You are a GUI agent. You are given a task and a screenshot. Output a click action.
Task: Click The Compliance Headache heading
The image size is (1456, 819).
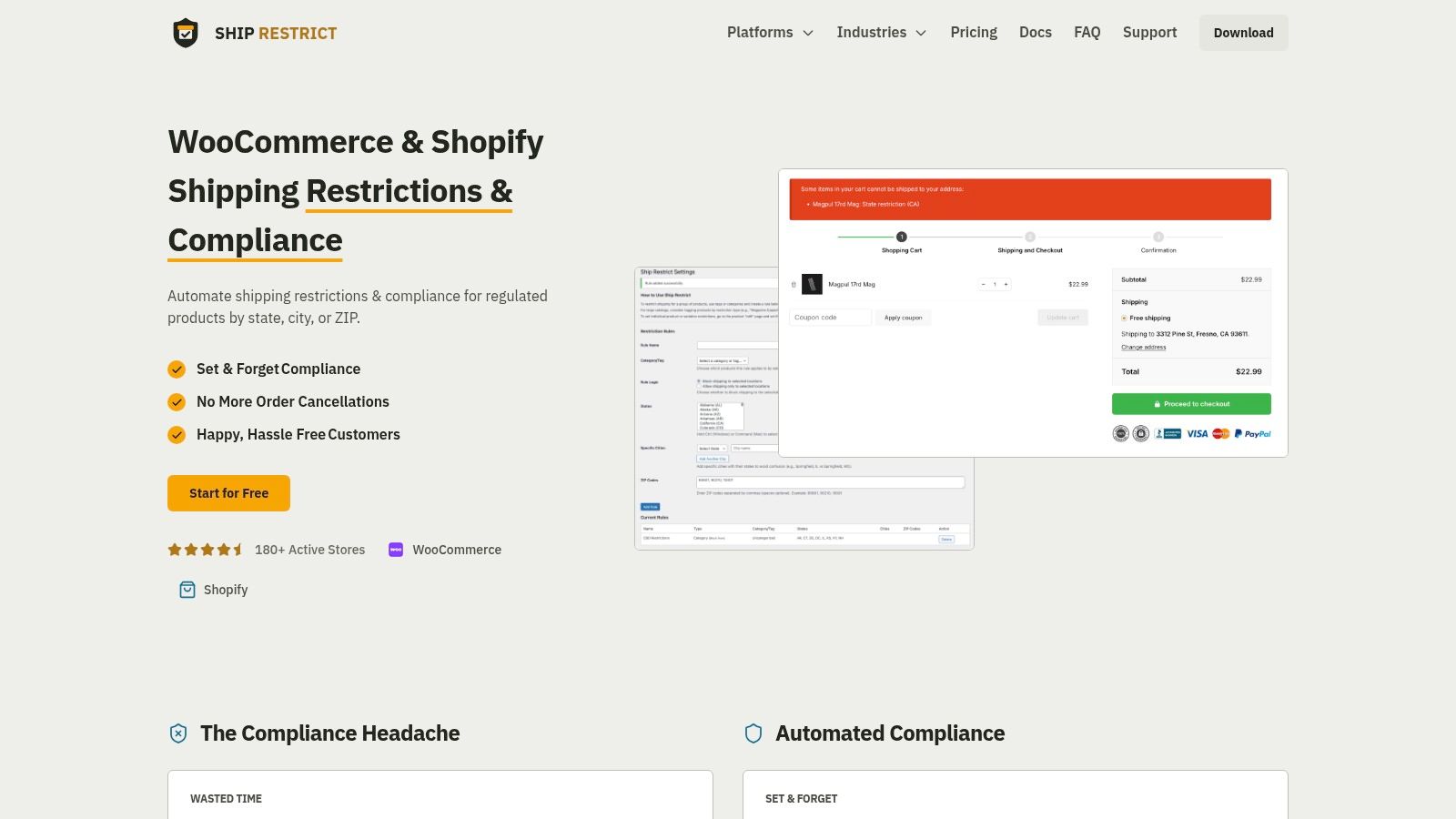tap(330, 733)
